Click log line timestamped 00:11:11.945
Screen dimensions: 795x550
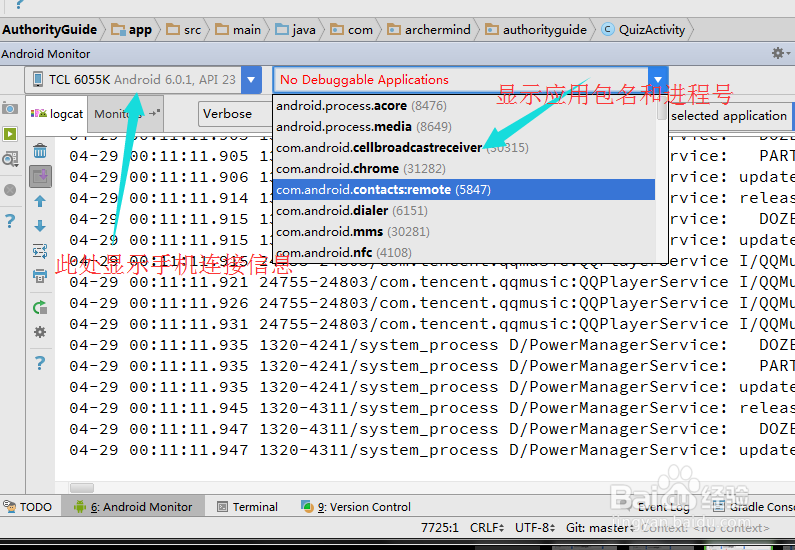click(432, 408)
